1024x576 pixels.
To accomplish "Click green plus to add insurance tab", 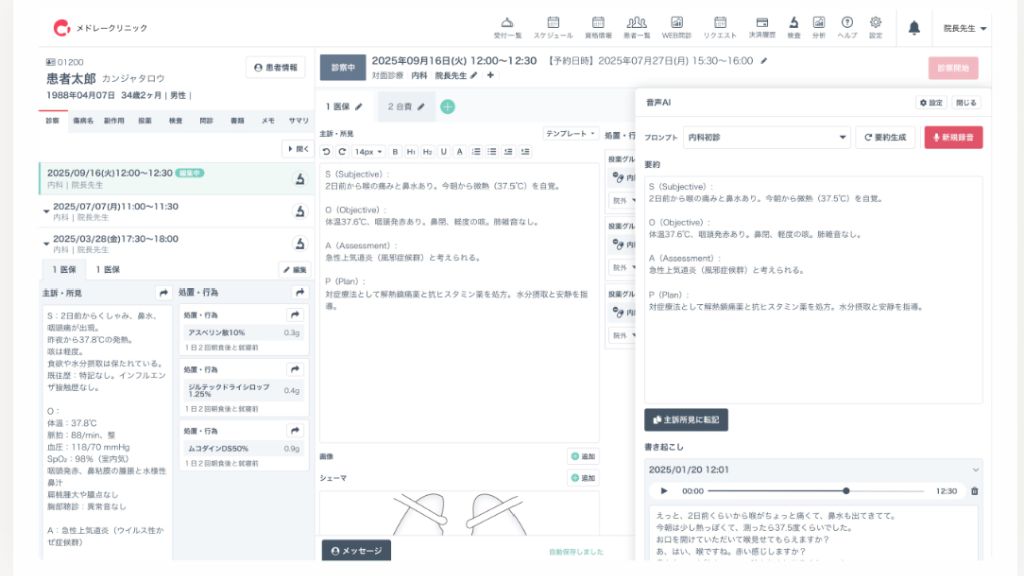I will click(447, 107).
